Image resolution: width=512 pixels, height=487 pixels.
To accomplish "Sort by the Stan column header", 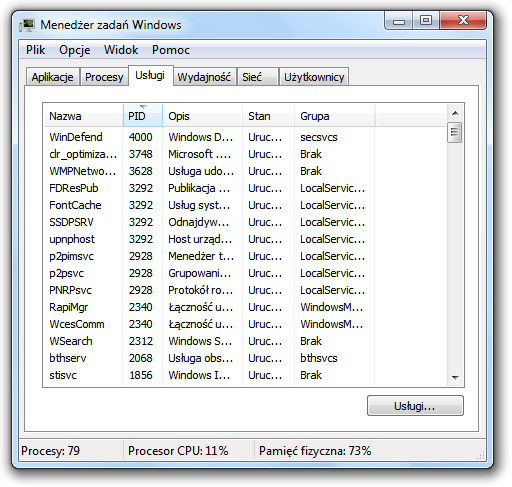I will click(x=268, y=116).
